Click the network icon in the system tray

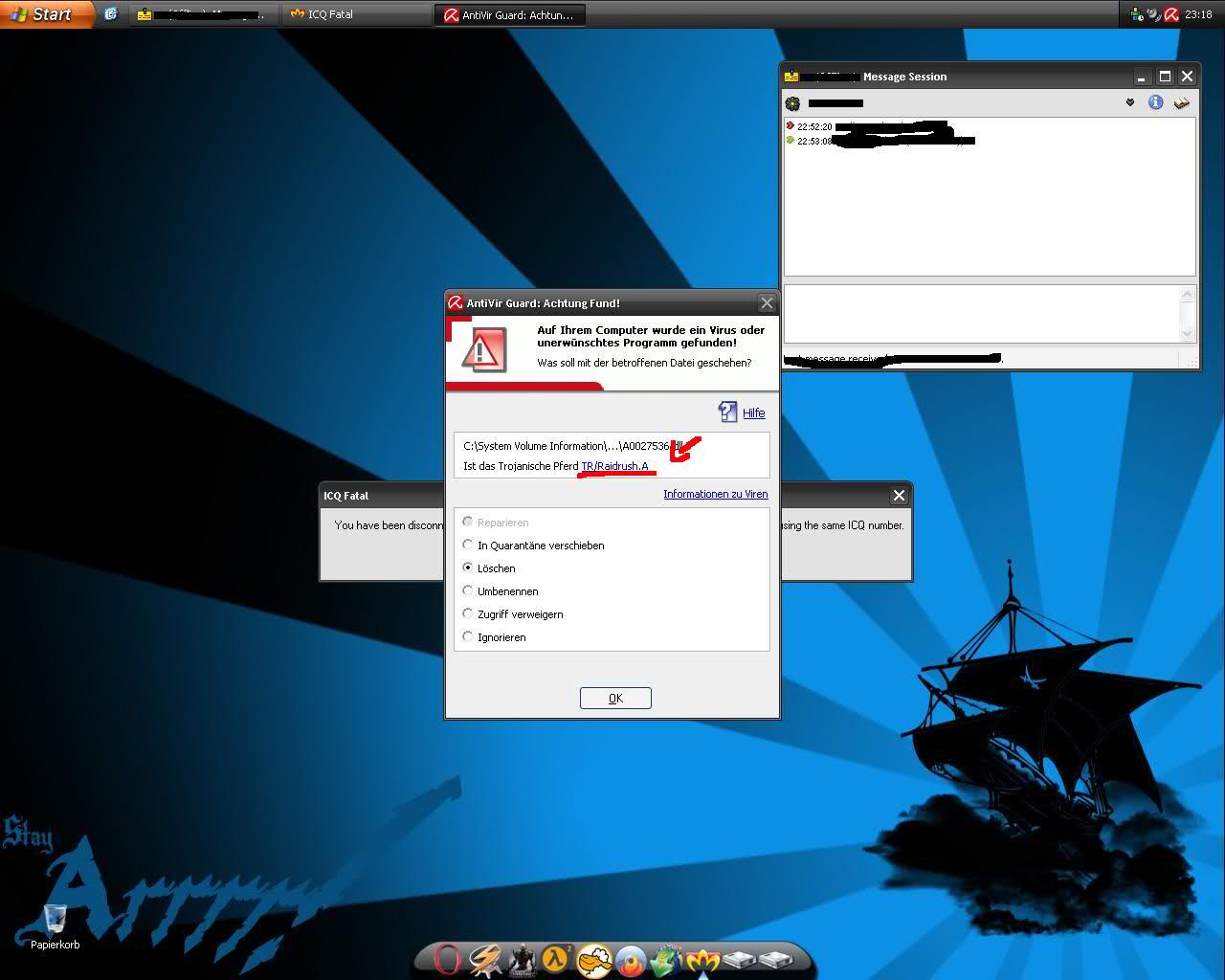click(x=1137, y=14)
